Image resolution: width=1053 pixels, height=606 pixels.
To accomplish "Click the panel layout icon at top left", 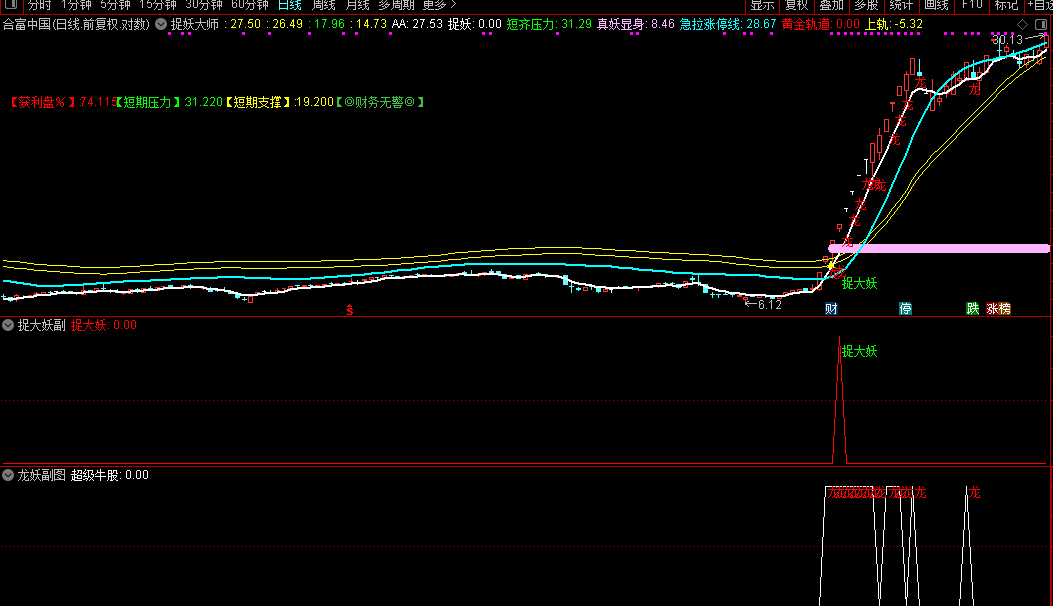I will point(10,4).
